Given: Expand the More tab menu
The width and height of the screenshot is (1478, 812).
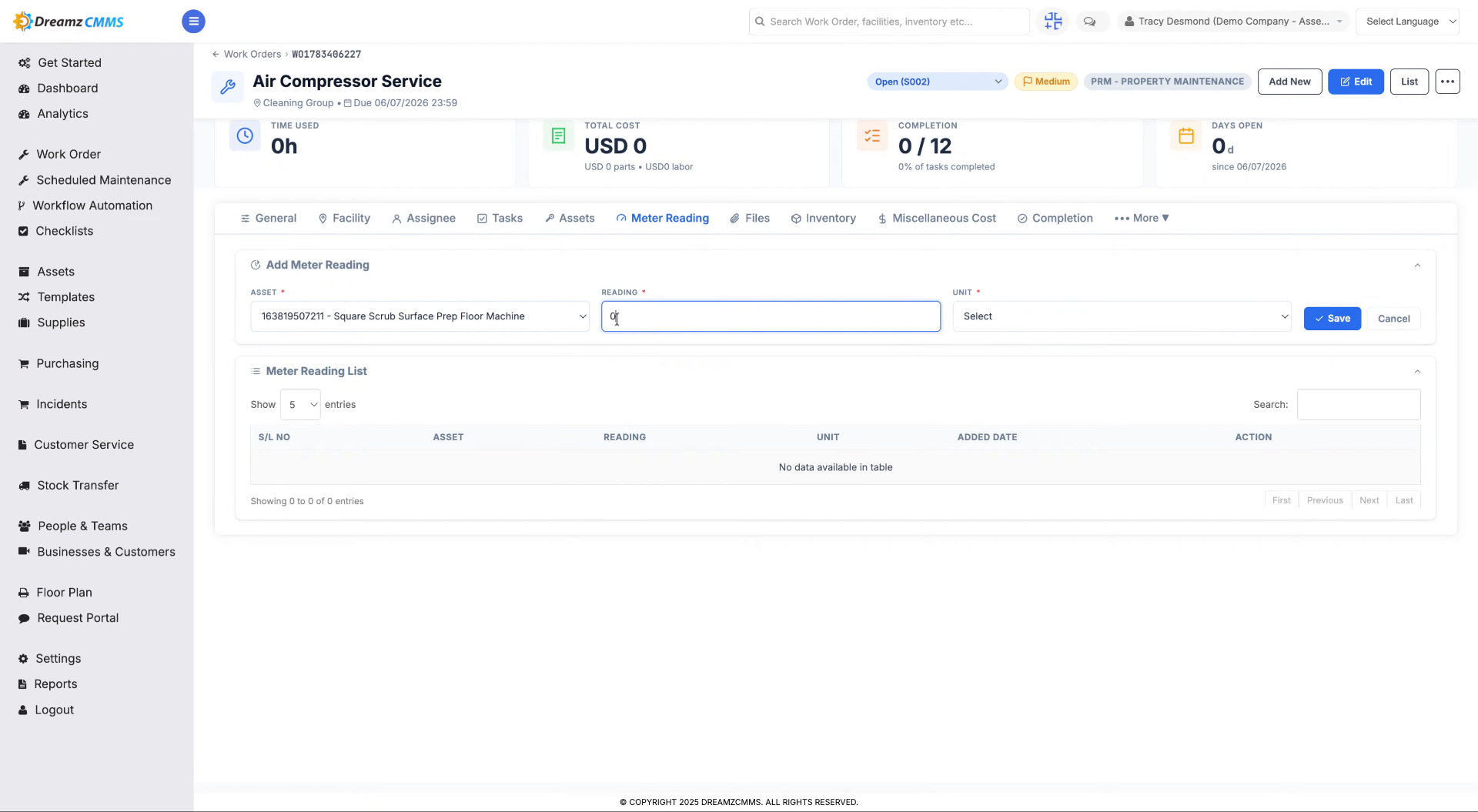Looking at the screenshot, I should pos(1142,219).
